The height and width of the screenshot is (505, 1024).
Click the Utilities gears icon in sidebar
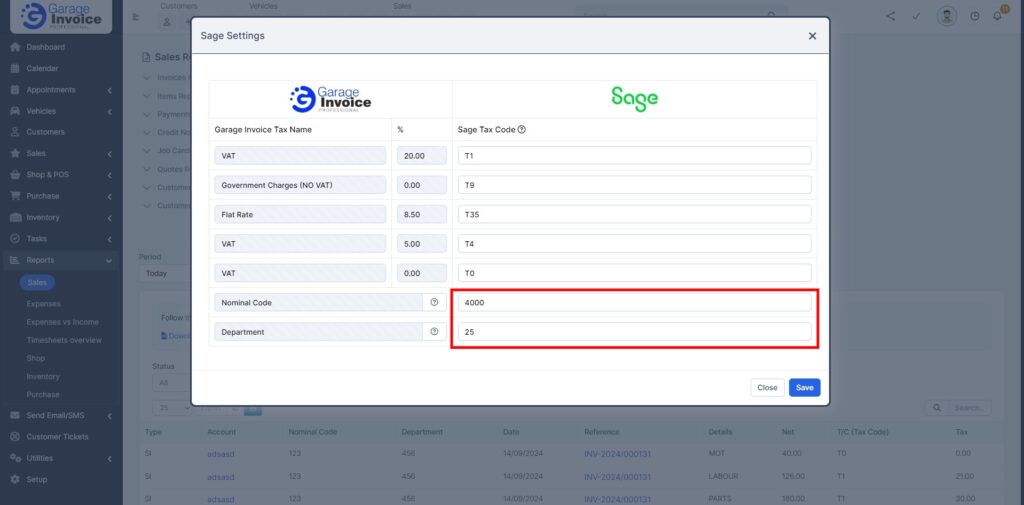(15, 458)
